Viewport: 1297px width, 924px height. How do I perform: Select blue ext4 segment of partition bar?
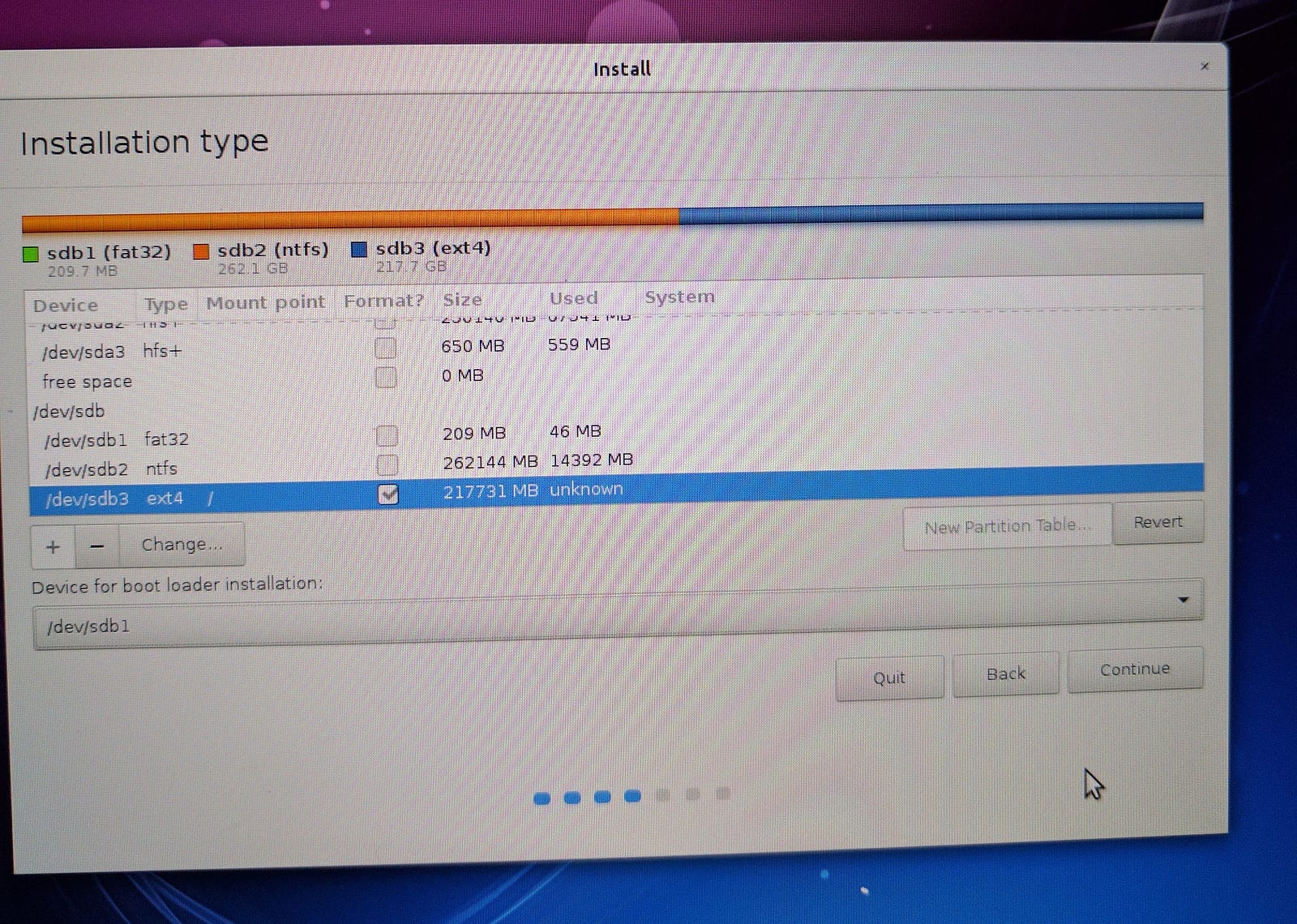(941, 213)
